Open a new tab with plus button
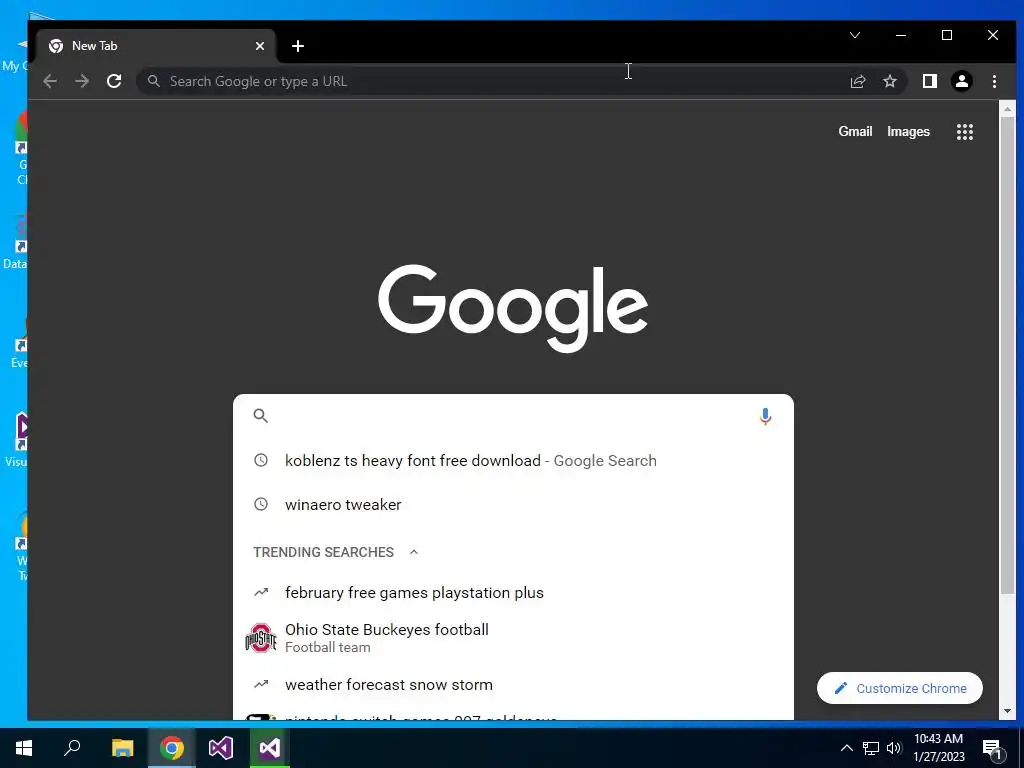Screen dimensions: 1024x768 pos(298,46)
